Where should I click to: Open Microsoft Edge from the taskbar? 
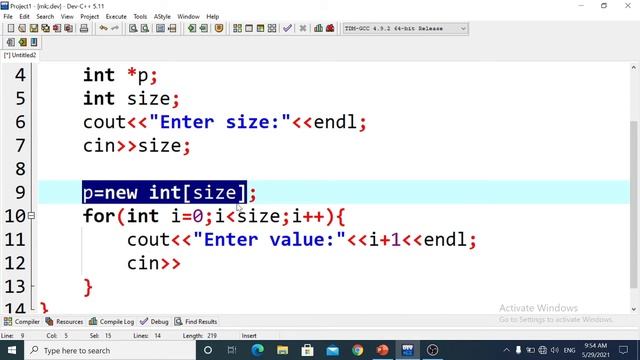(258, 350)
